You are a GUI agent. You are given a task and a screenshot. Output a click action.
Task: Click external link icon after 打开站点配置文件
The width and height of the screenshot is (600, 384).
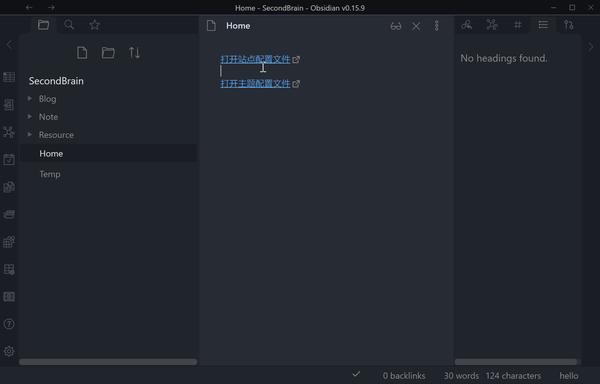click(x=296, y=60)
